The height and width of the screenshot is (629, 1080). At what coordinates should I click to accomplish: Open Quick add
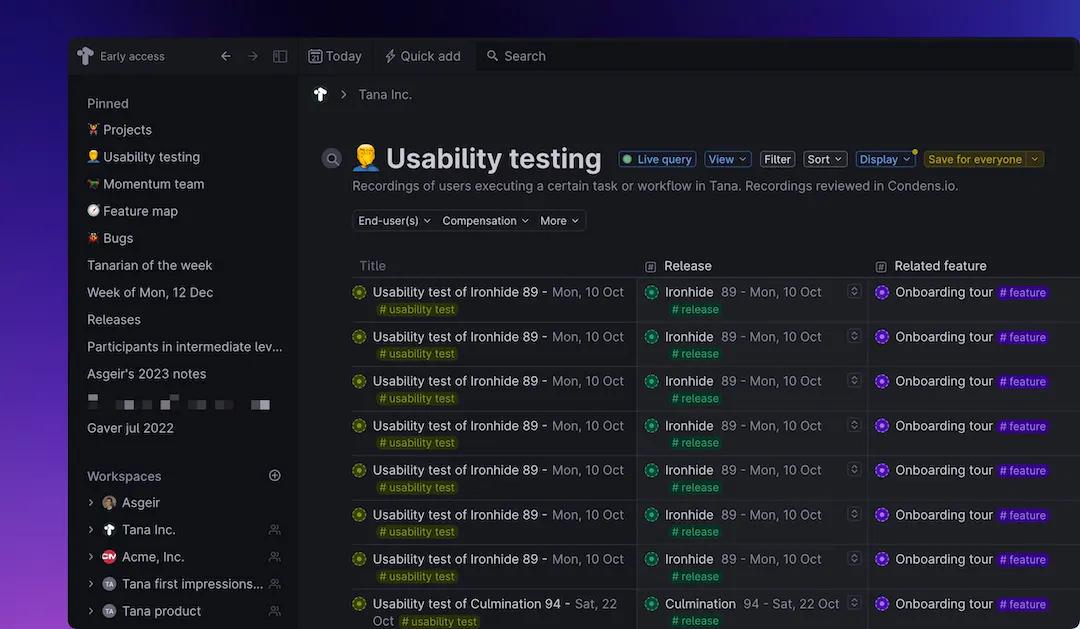pos(422,56)
